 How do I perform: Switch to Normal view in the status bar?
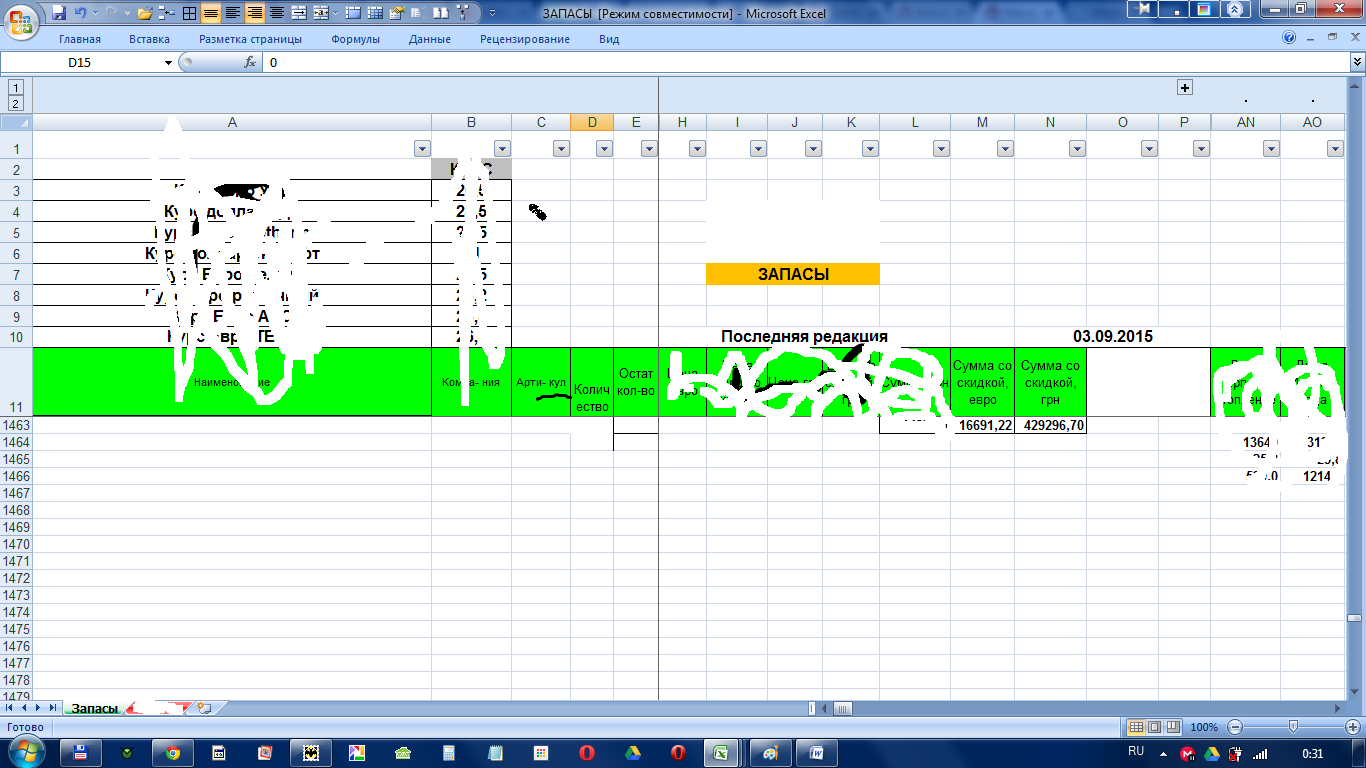coord(1135,727)
